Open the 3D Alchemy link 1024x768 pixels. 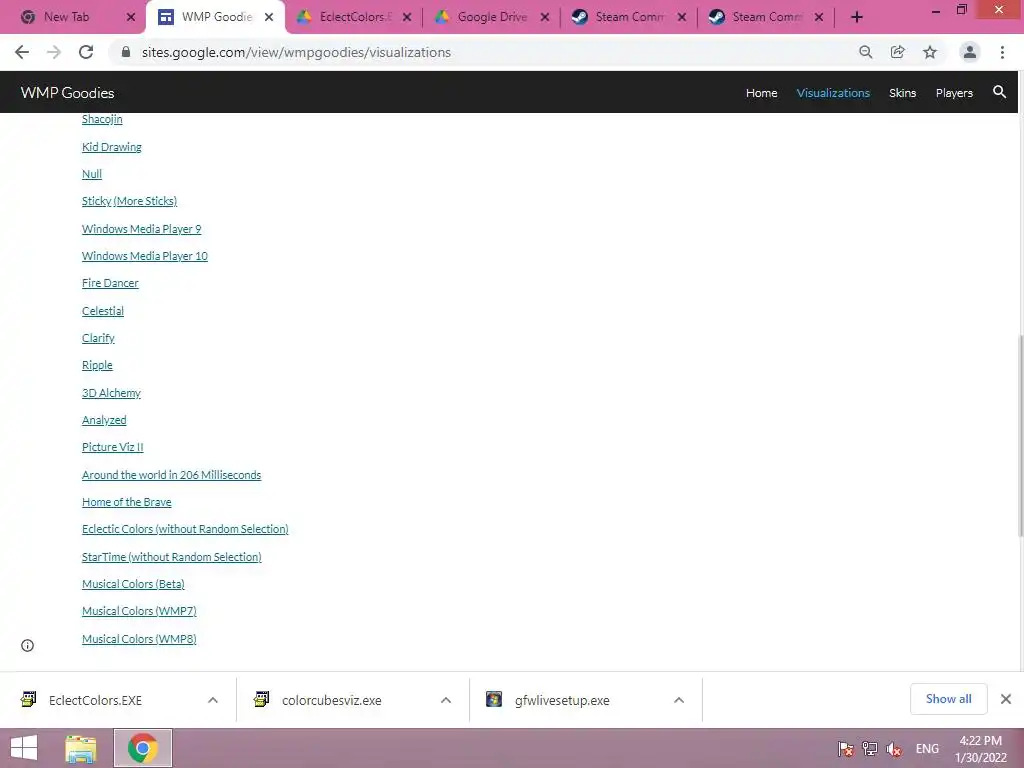pyautogui.click(x=111, y=392)
